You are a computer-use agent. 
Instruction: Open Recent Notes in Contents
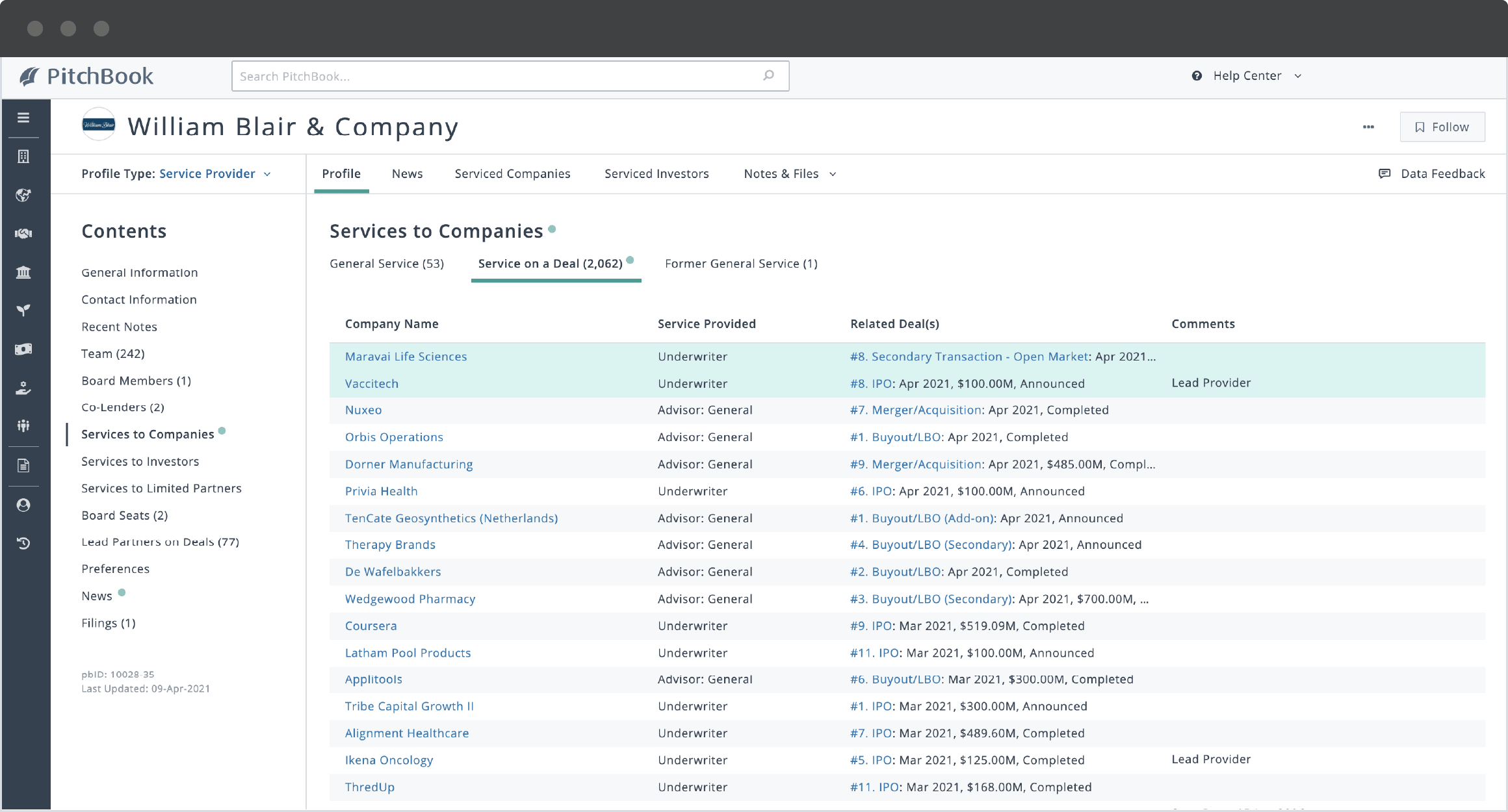[x=120, y=327]
